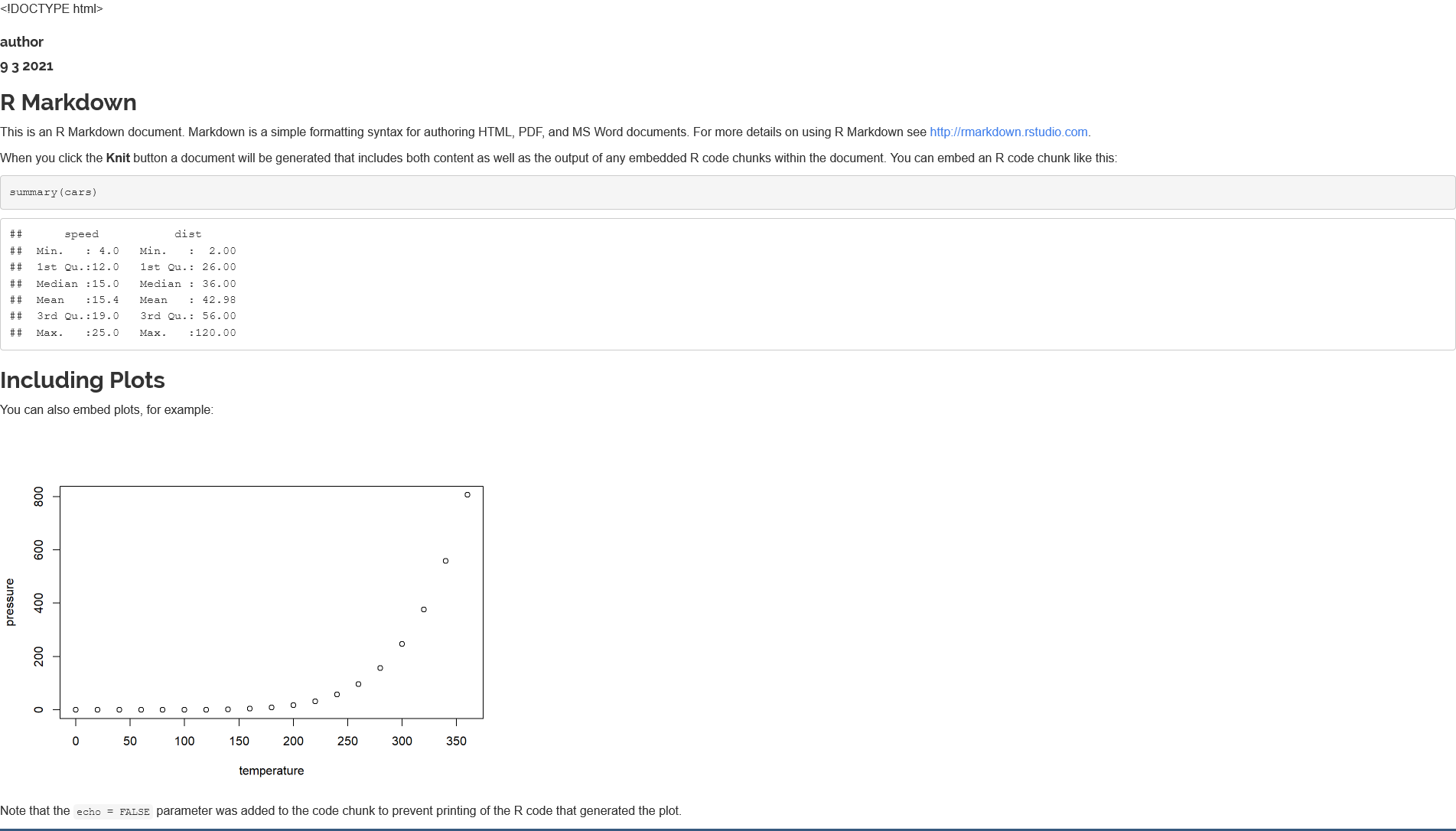This screenshot has width=1456, height=831.
Task: Click the dark bar at the page bottom
Action: 727,829
